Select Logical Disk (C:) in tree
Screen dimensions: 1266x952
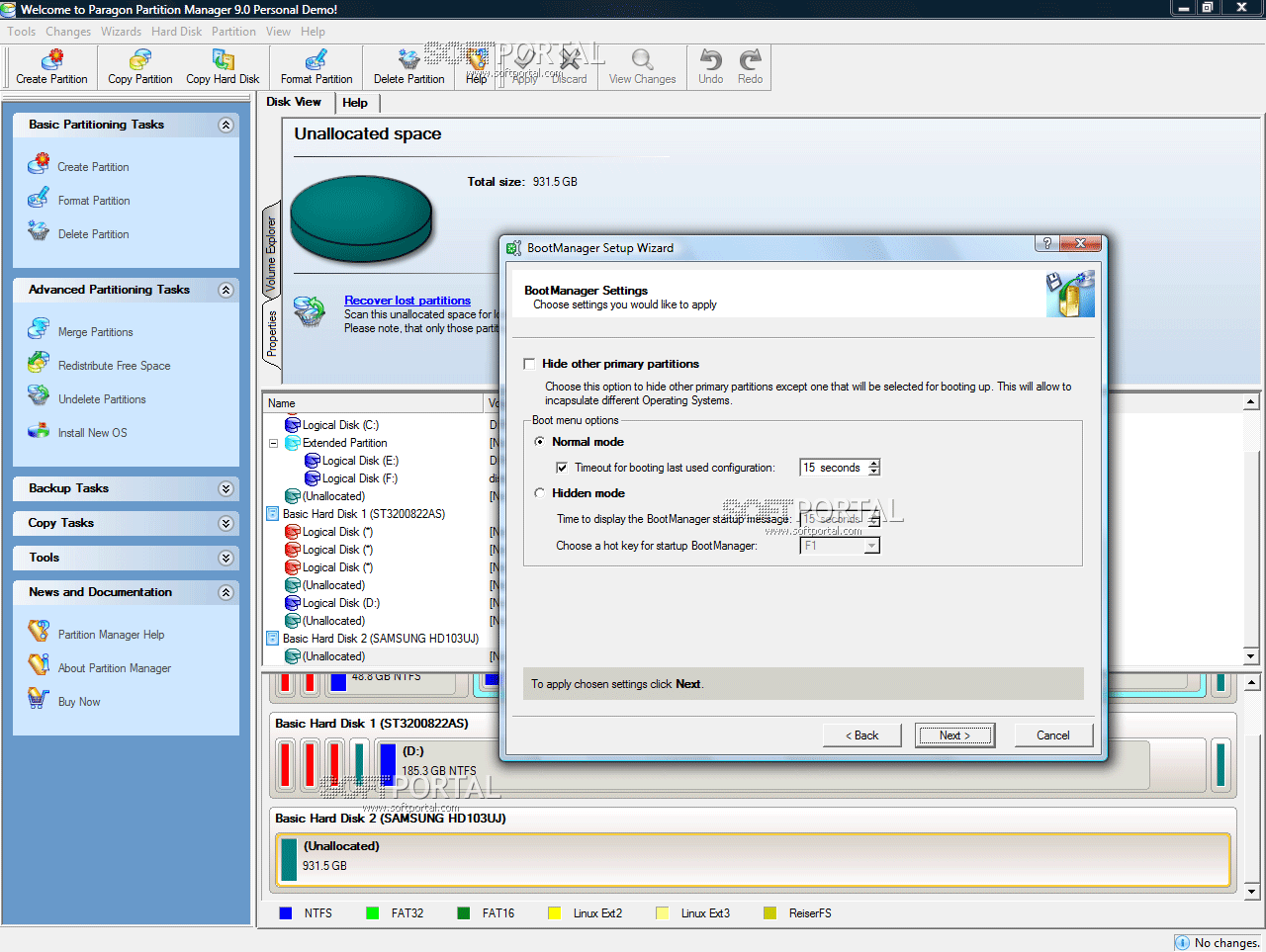(340, 425)
